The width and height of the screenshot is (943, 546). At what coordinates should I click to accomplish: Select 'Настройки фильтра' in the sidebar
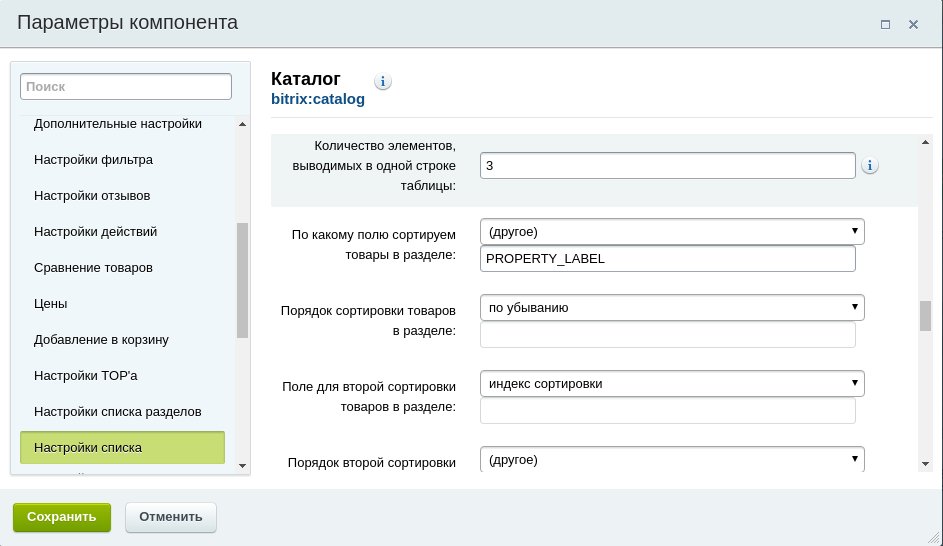tap(93, 160)
